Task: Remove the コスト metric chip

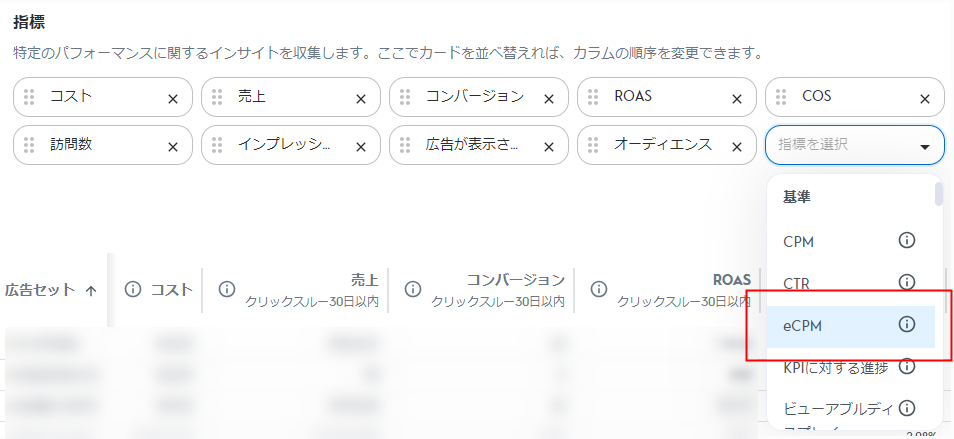Action: (x=173, y=98)
